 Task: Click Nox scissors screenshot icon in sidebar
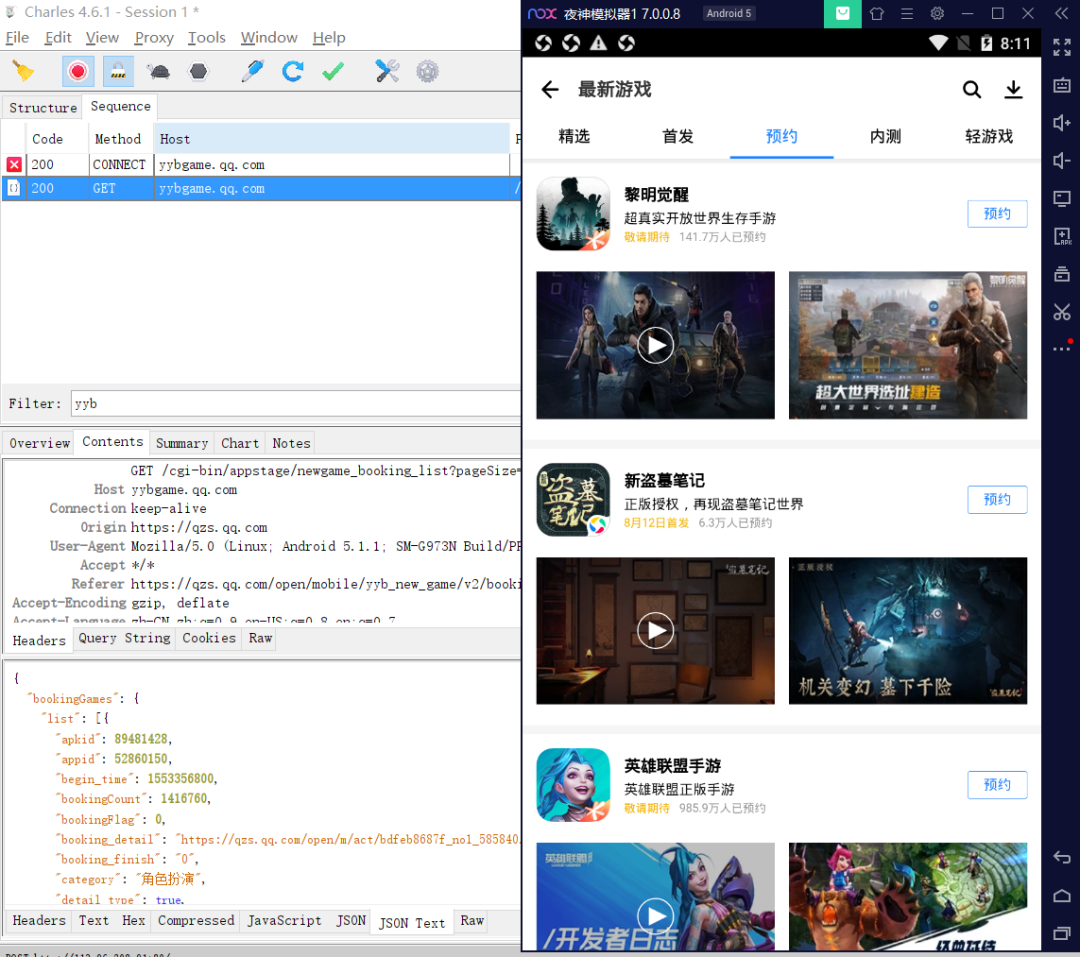click(x=1061, y=312)
